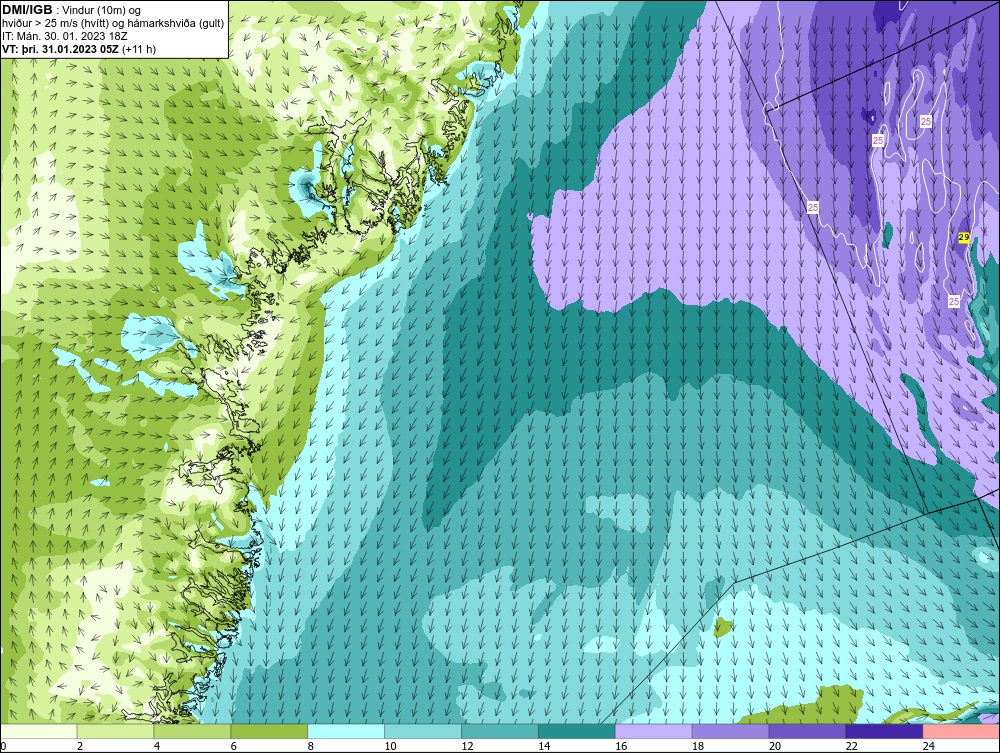The width and height of the screenshot is (1000, 753).
Task: Click the initial time IT Mán. 30.01.2023 18Z
Action: click(65, 36)
